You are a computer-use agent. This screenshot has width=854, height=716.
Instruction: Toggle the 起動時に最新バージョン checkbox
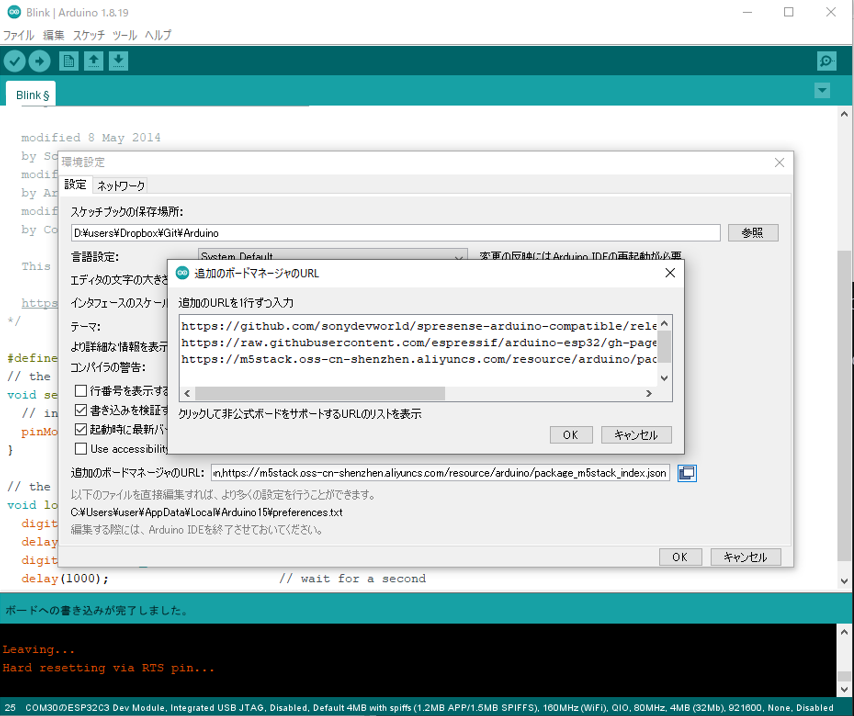81,430
